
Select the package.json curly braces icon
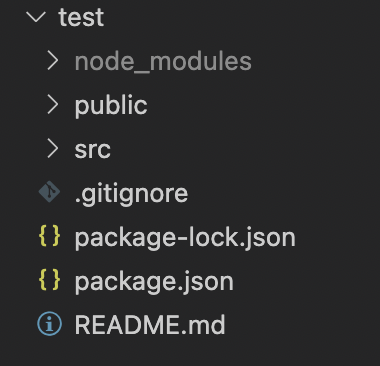click(x=49, y=280)
